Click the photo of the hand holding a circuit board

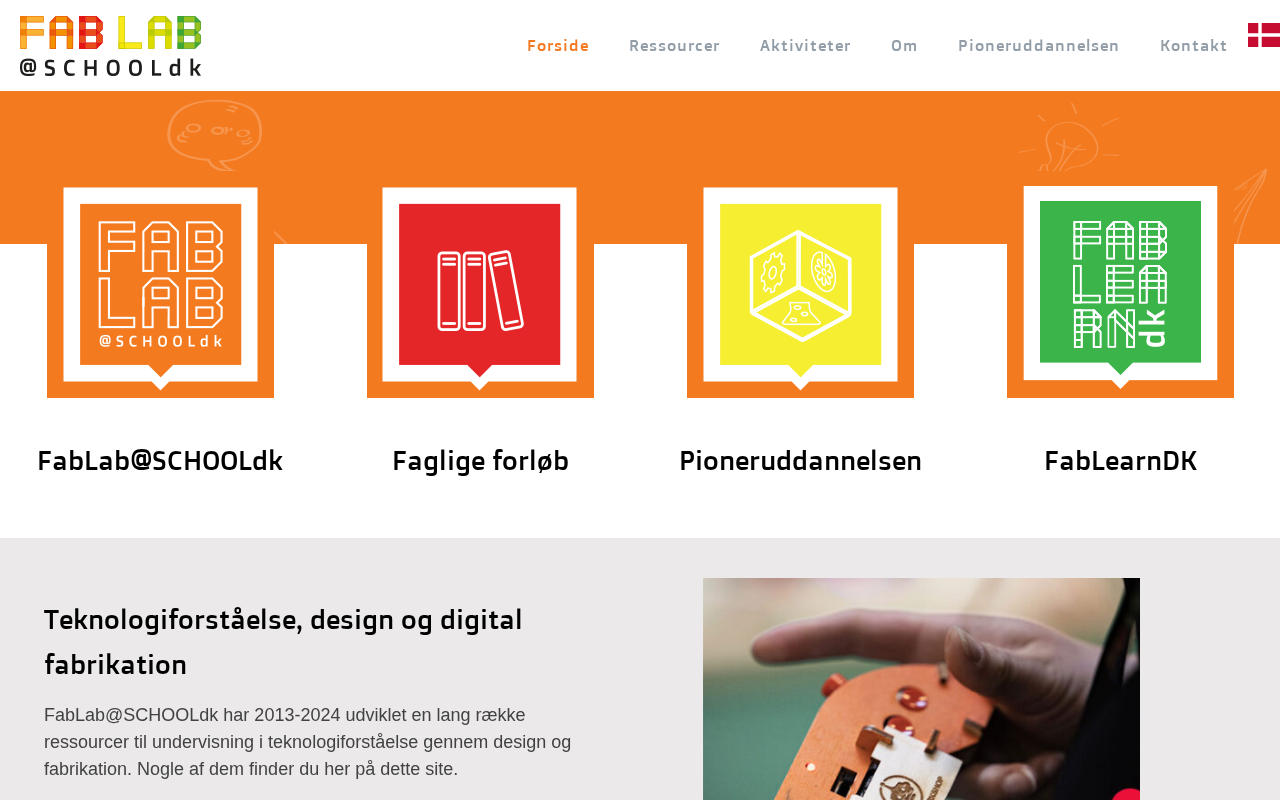pyautogui.click(x=921, y=689)
